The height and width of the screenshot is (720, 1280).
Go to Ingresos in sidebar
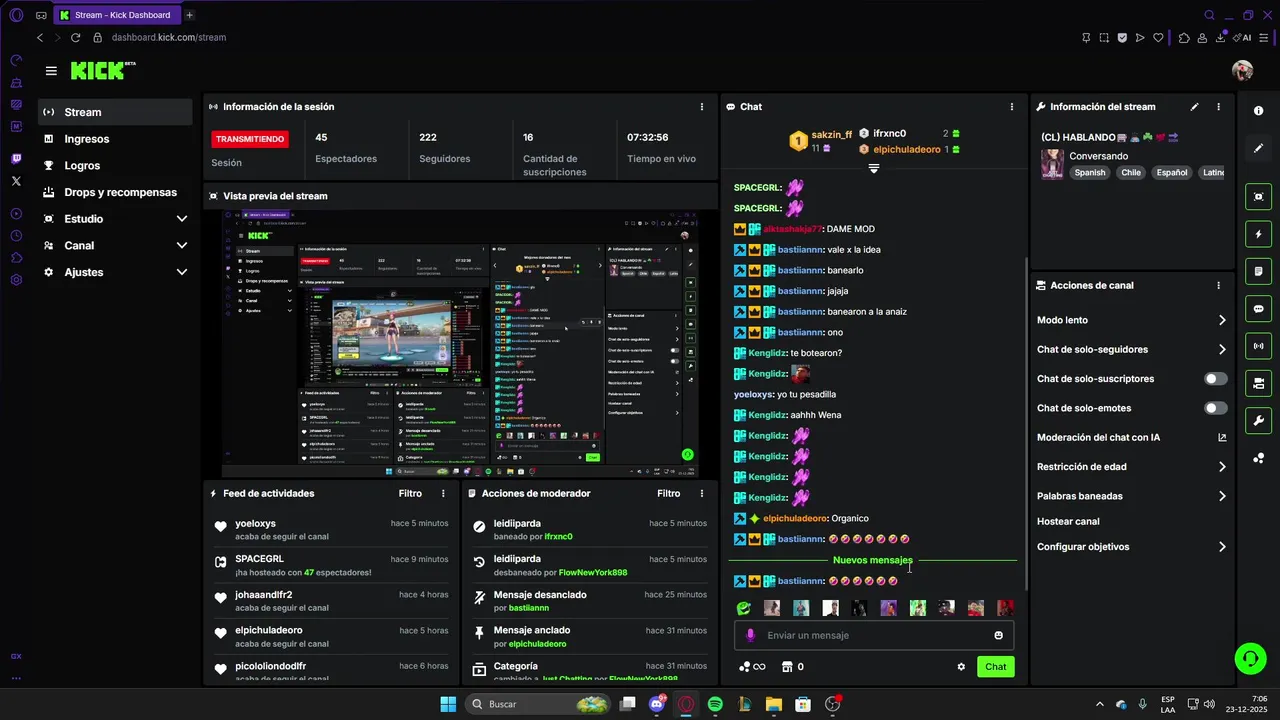point(115,139)
